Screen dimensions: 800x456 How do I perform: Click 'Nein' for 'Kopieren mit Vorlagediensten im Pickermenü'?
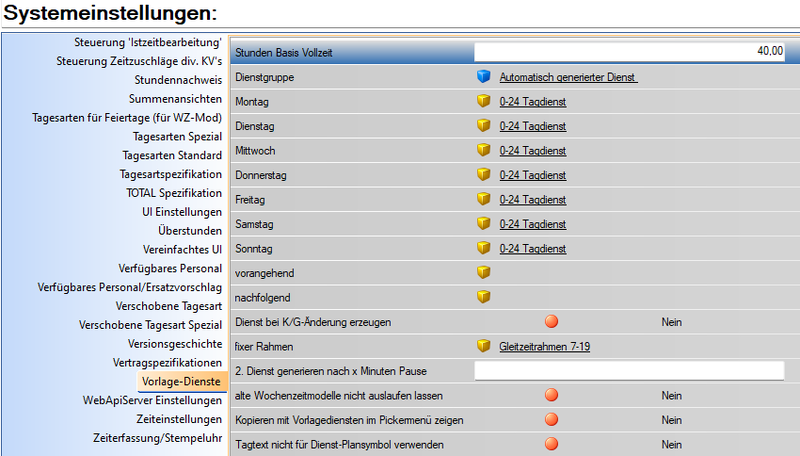coord(671,420)
